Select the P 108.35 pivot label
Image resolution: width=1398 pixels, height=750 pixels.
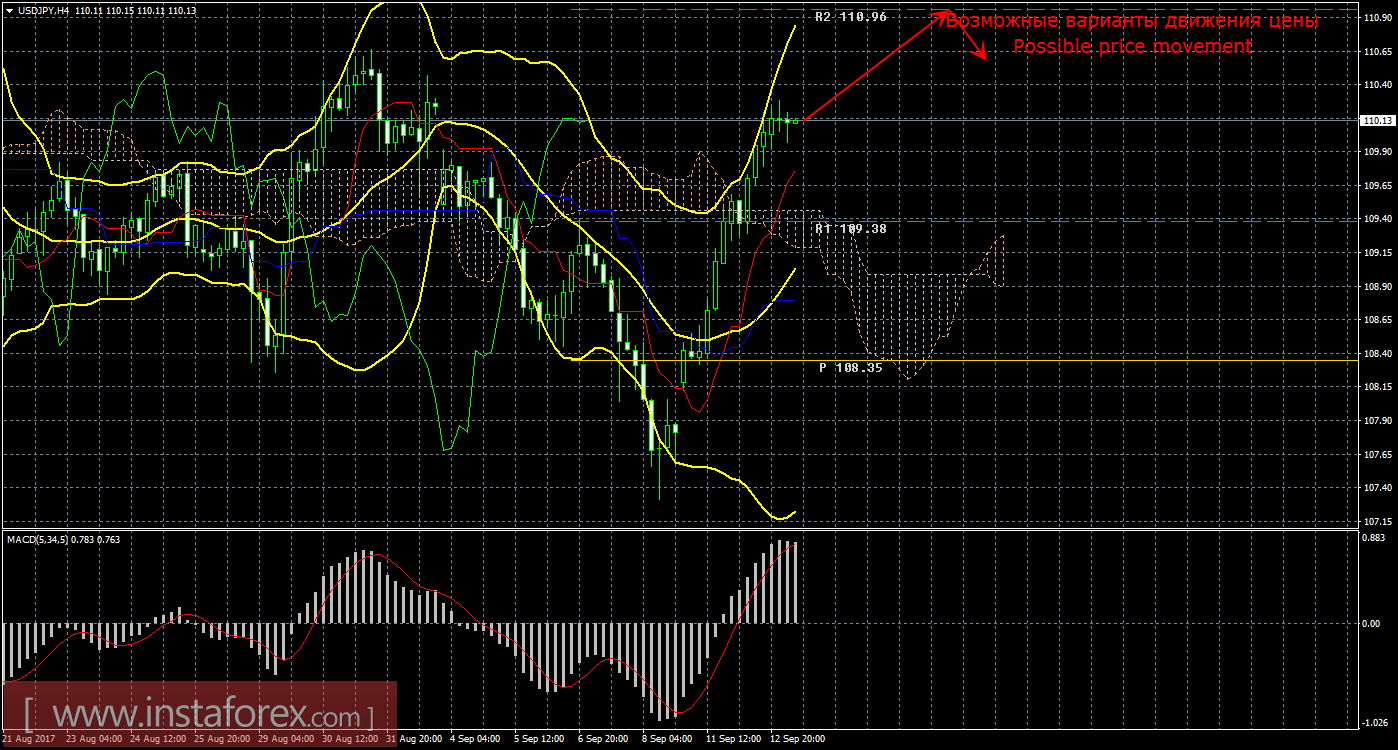(x=851, y=367)
